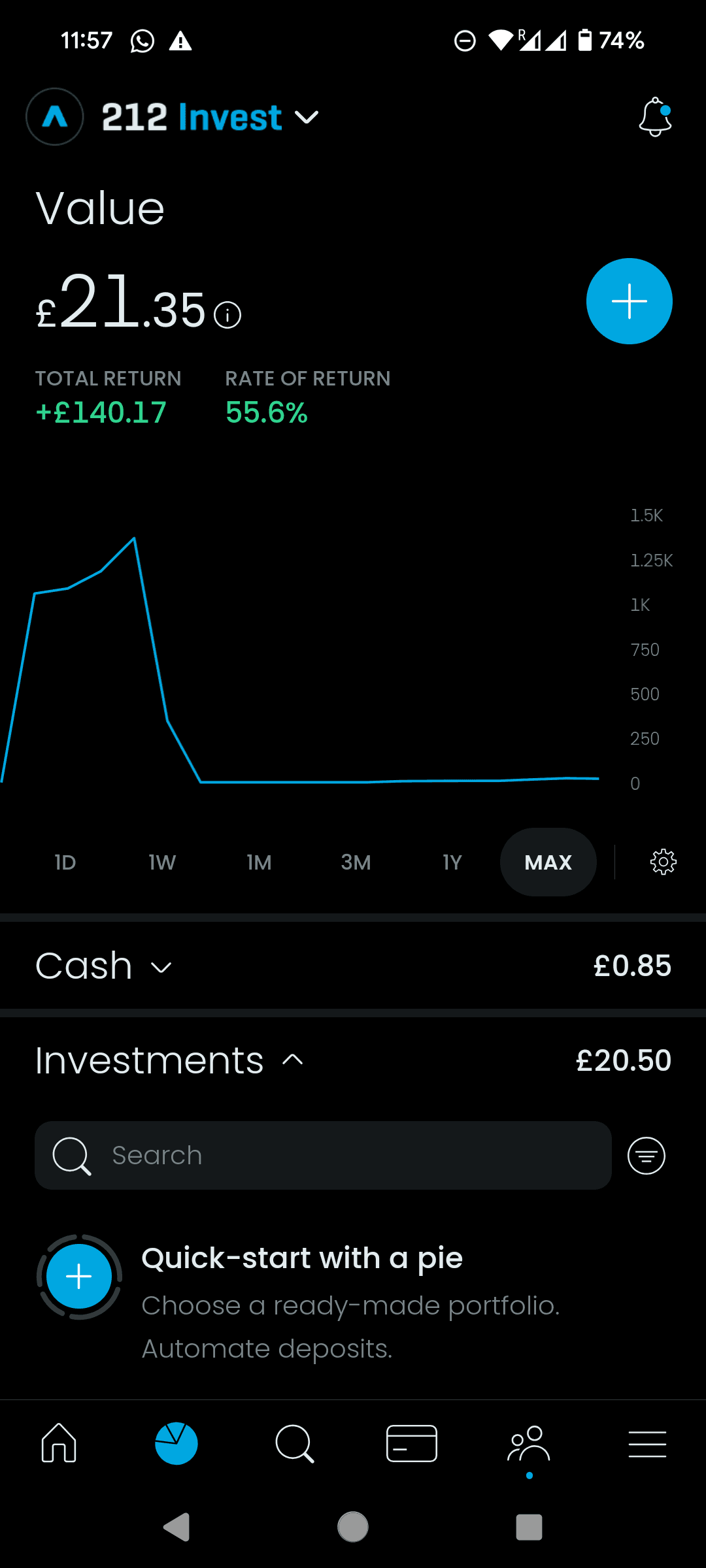Open the hamburger menu icon
706x1568 pixels.
click(x=647, y=1443)
